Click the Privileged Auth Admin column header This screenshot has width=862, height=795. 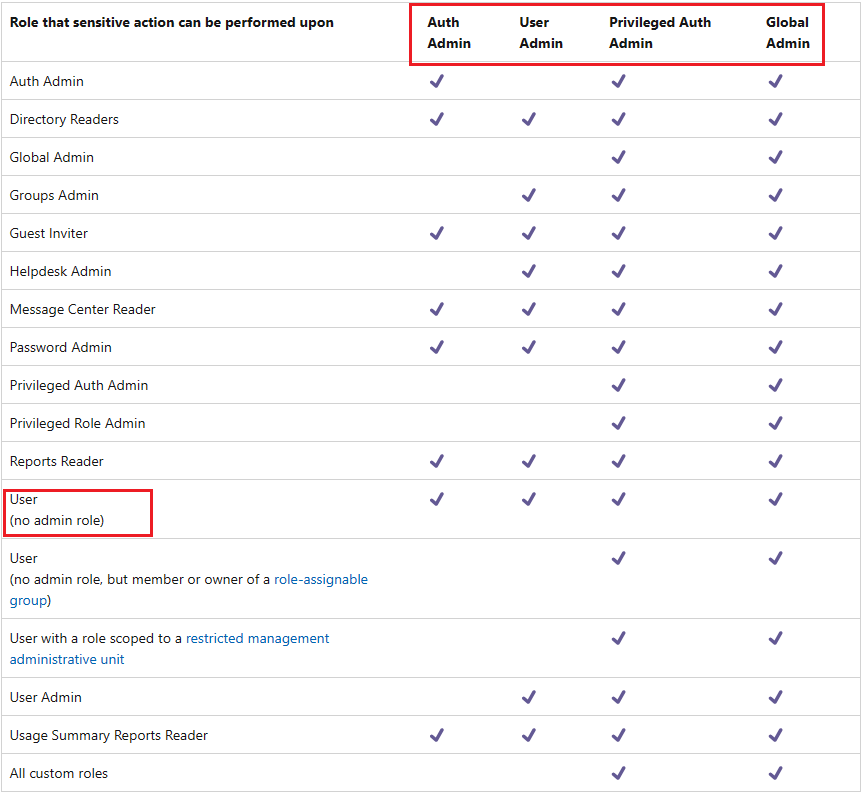(x=660, y=33)
